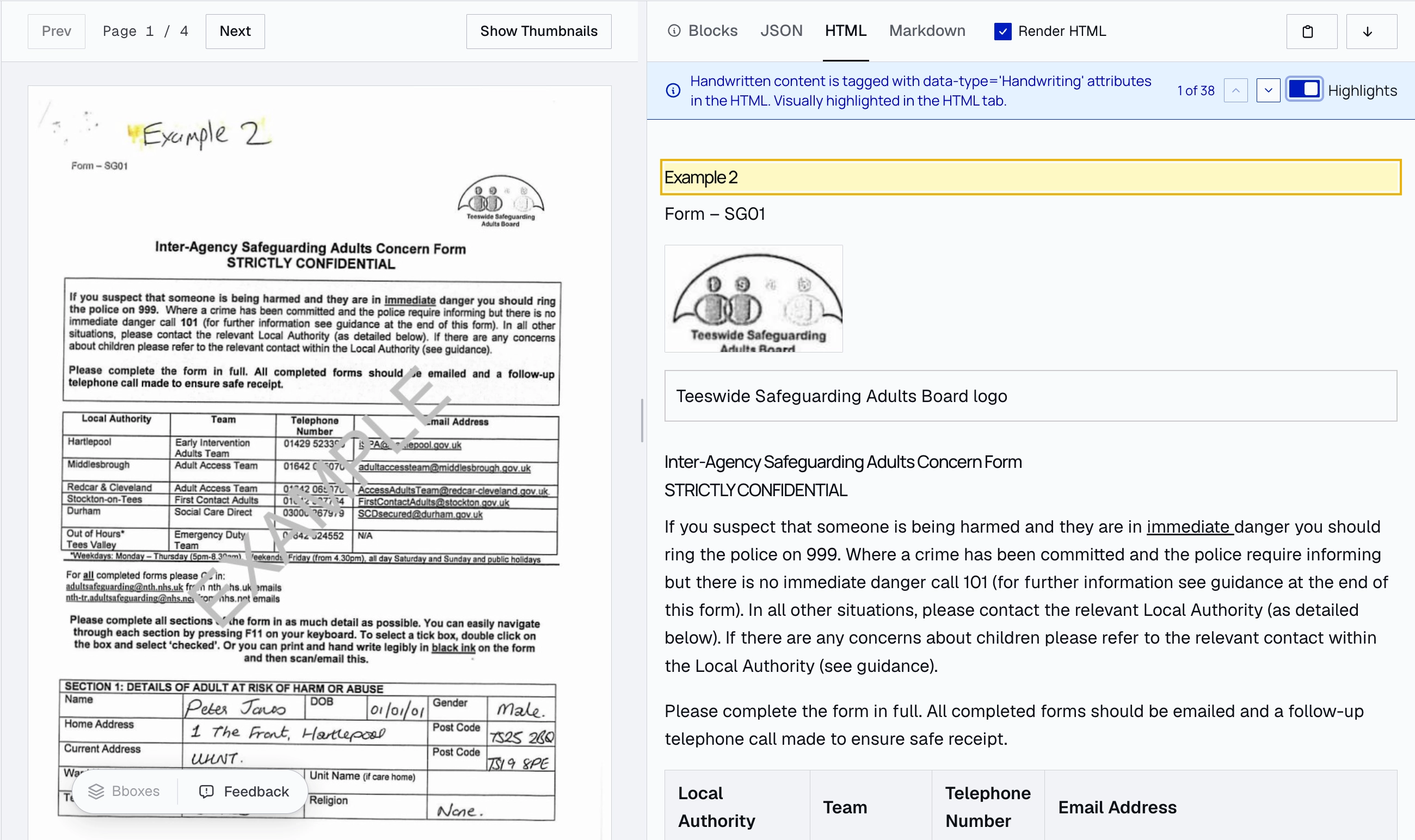Click 'STRICTLY CONFIDENTIAL' heading in the HTML panel

[x=755, y=490]
